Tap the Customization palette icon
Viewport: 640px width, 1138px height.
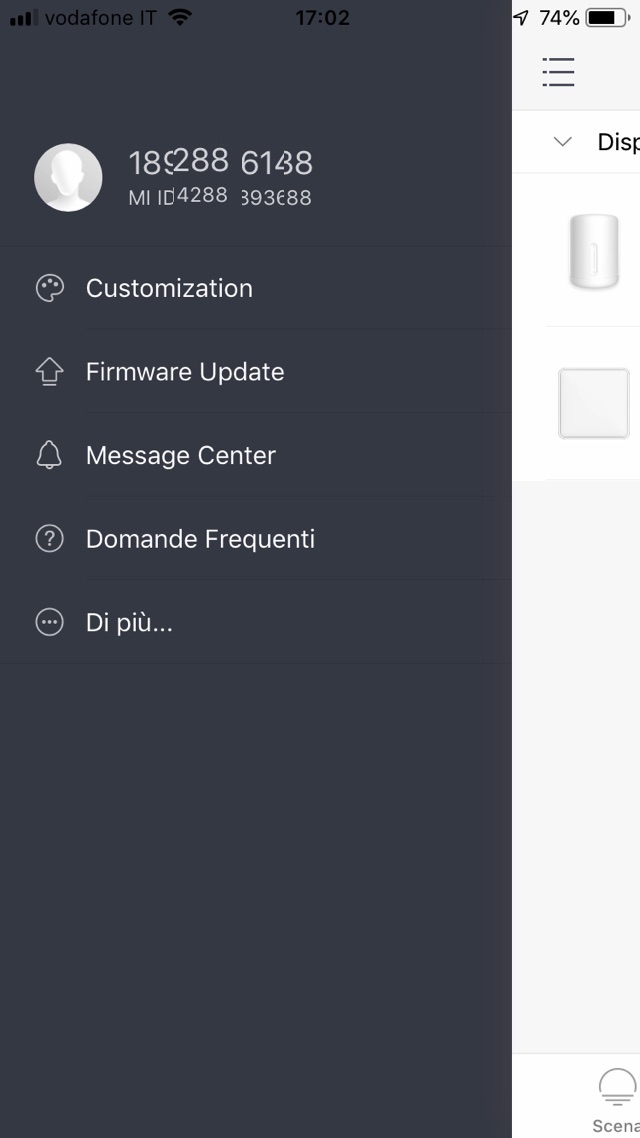pos(49,288)
